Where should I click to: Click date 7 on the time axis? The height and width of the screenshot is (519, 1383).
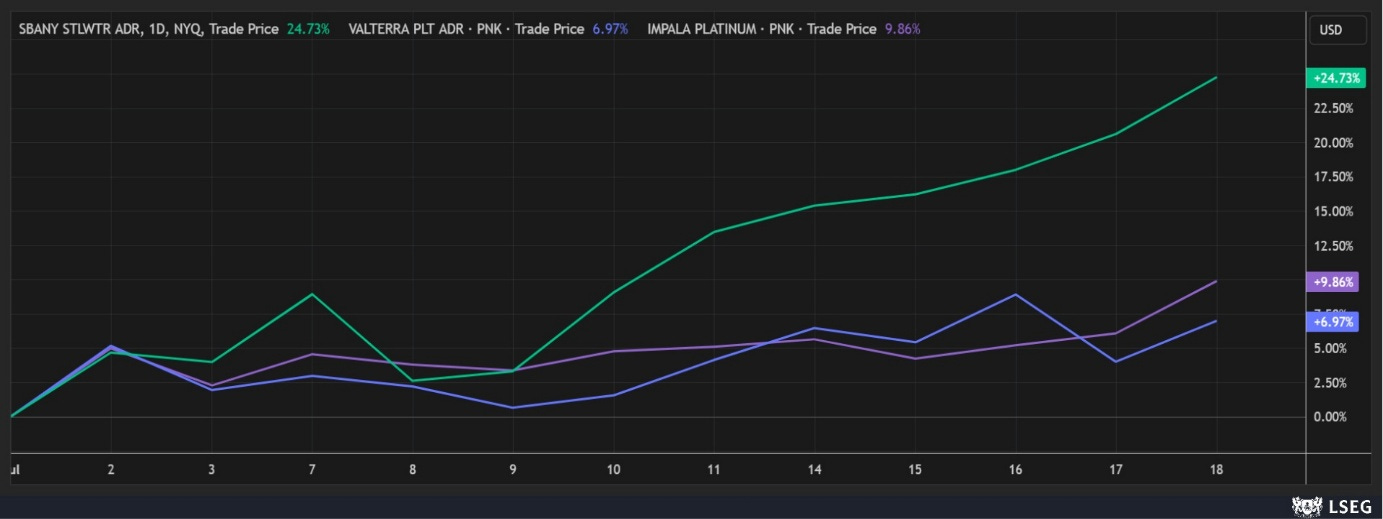312,469
